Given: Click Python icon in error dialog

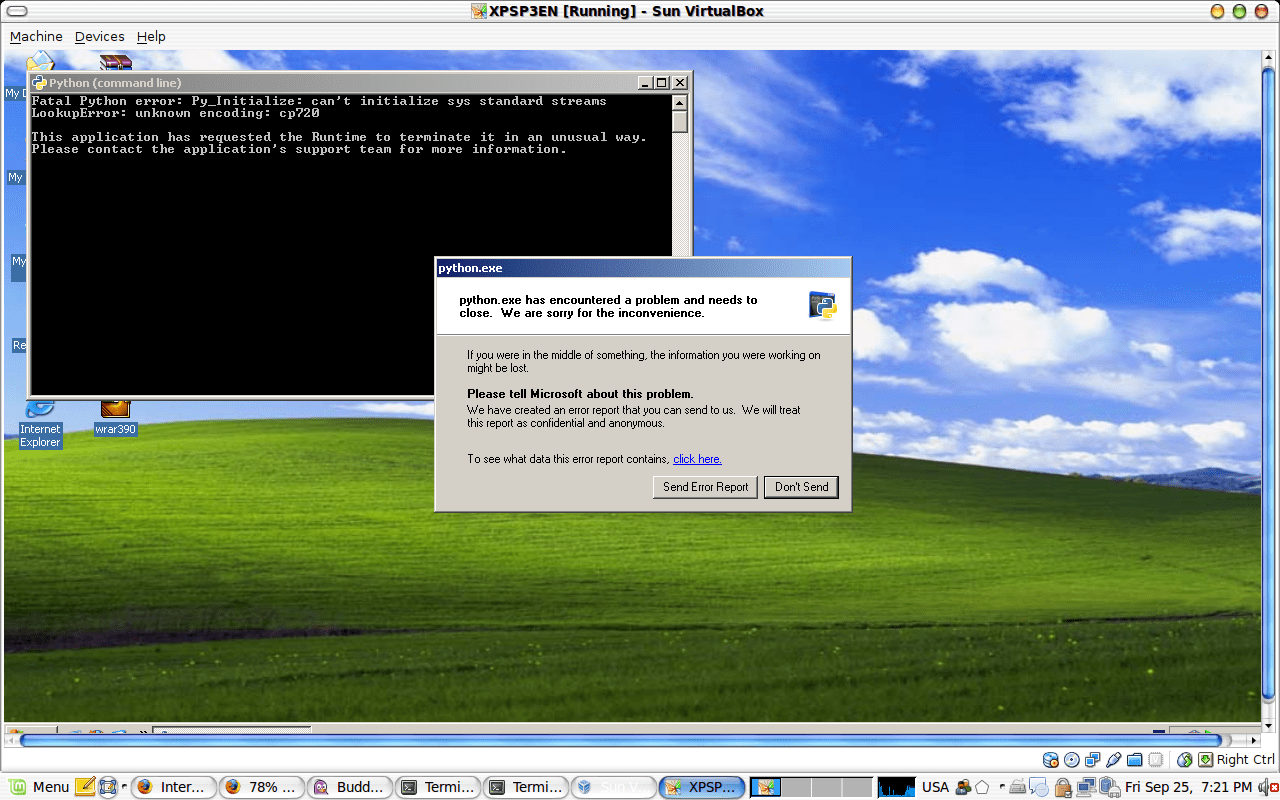Looking at the screenshot, I should click(x=822, y=305).
